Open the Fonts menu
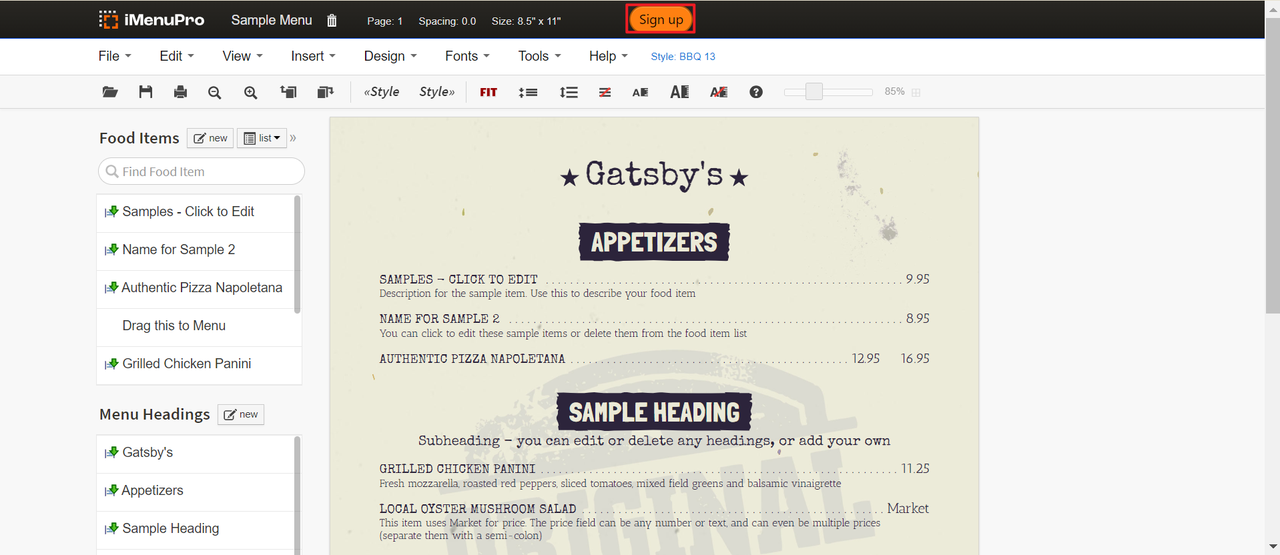 click(467, 56)
